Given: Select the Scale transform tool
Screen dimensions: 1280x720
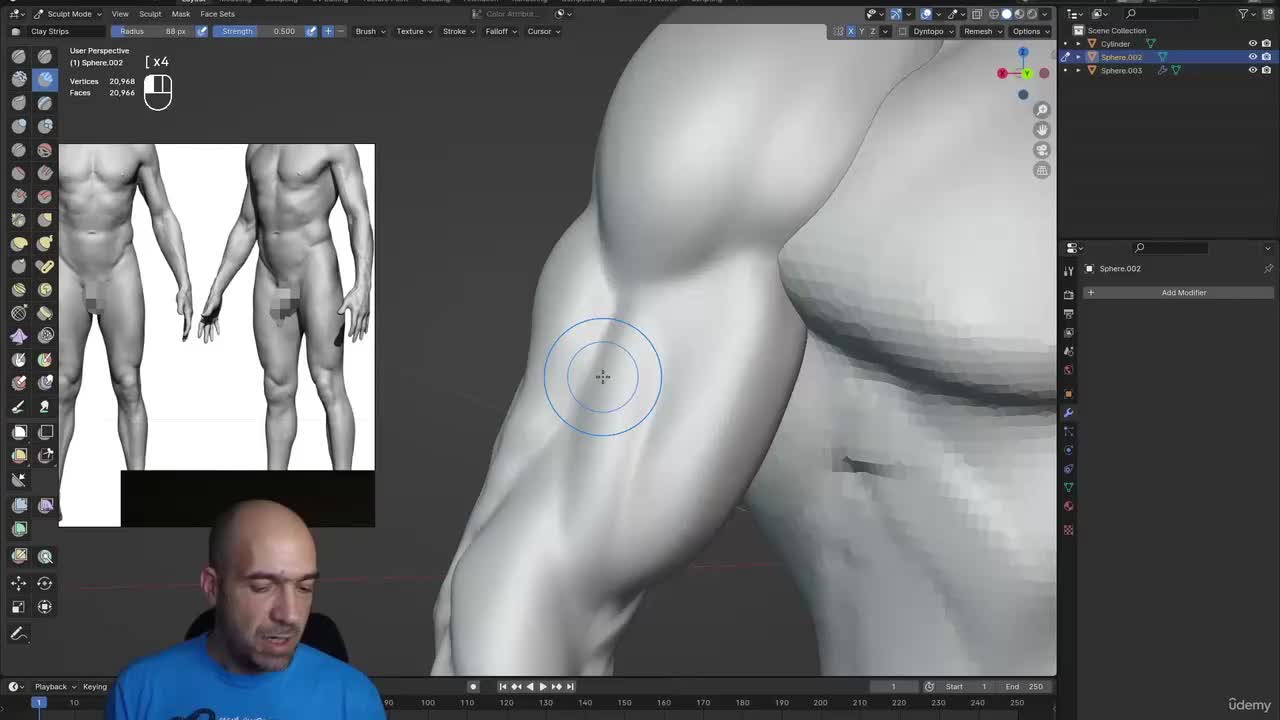Looking at the screenshot, I should pyautogui.click(x=19, y=607).
